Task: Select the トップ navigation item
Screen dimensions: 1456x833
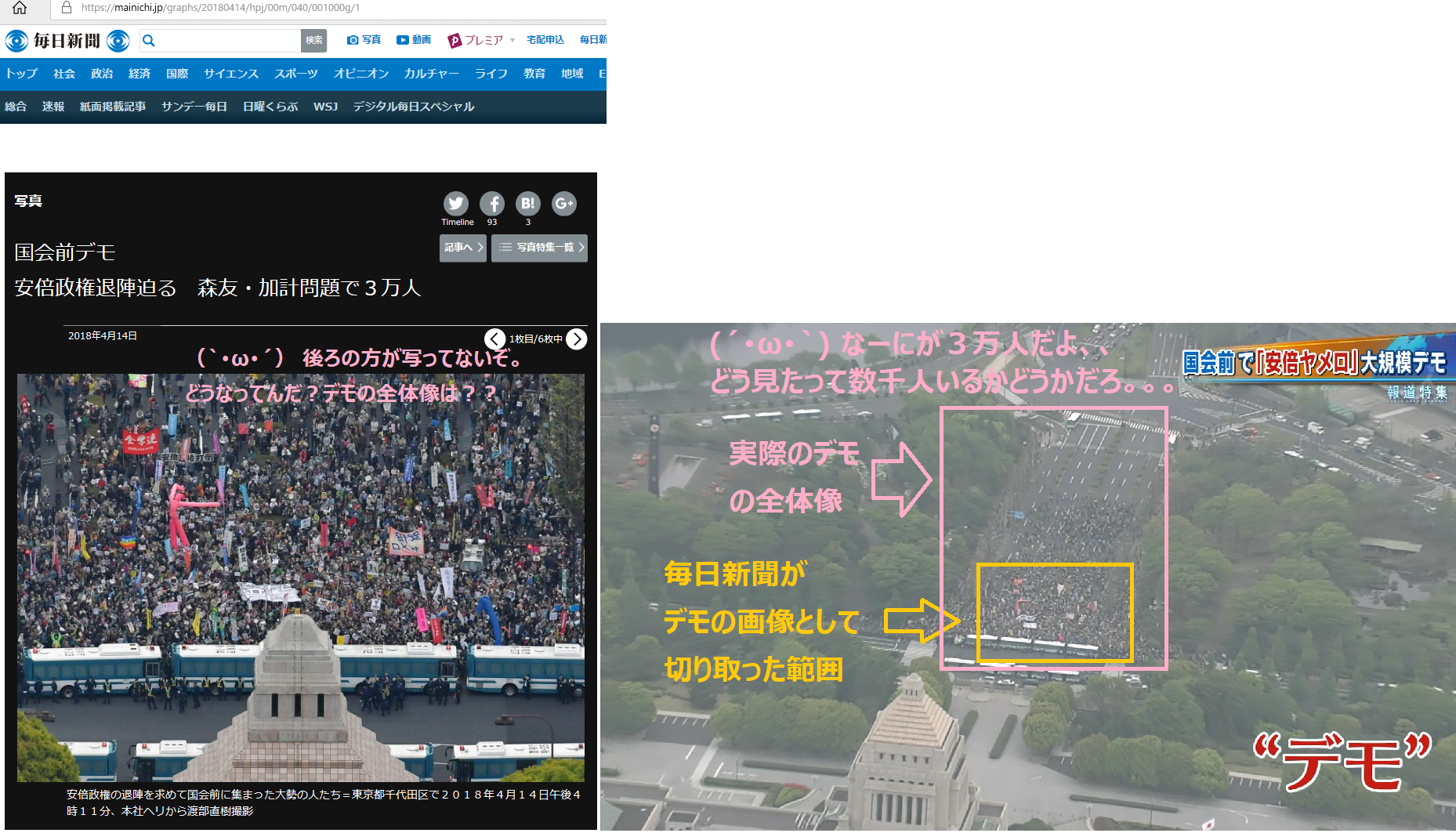Action: [22, 74]
